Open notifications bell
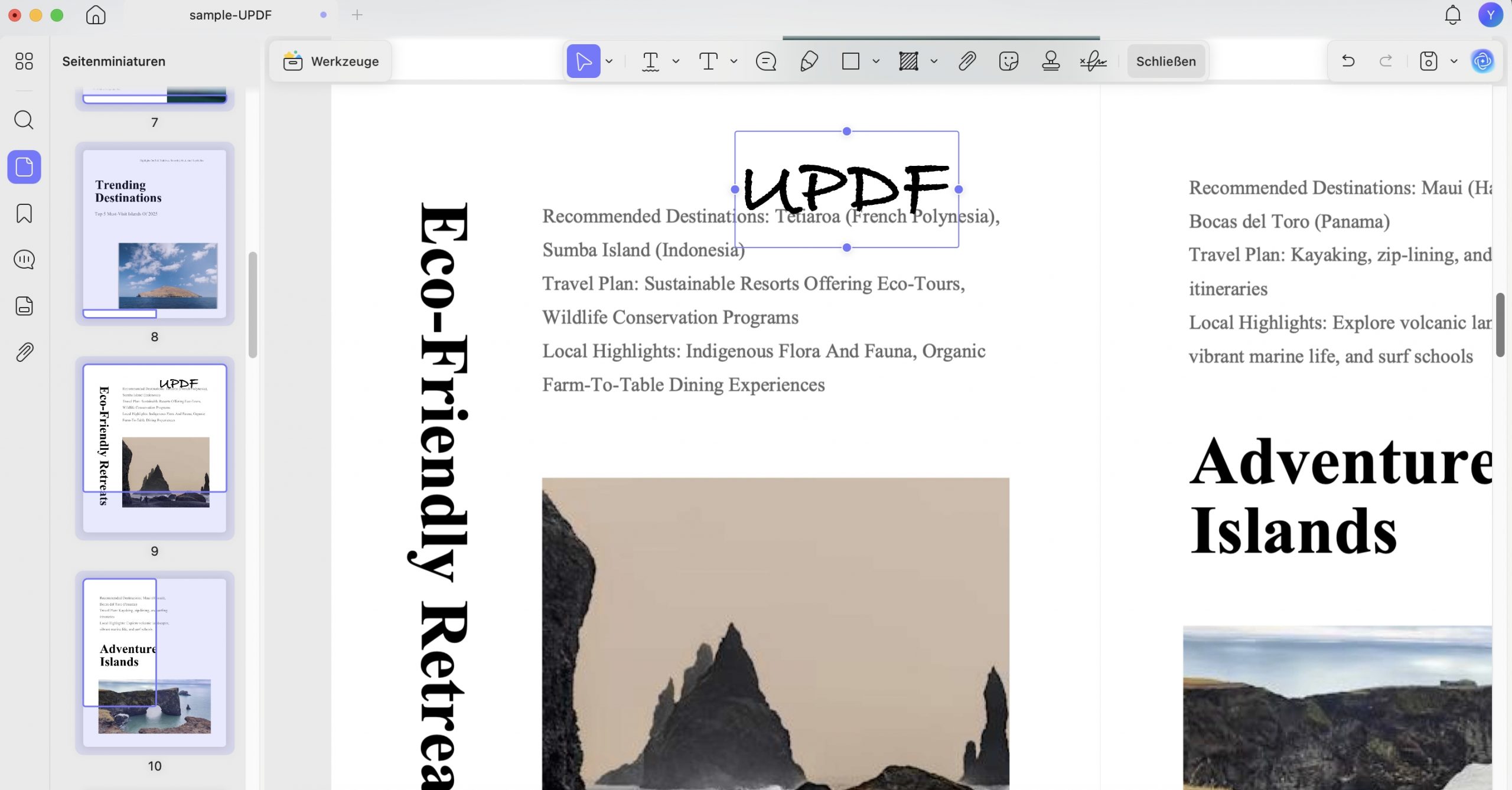Image resolution: width=1512 pixels, height=790 pixels. tap(1452, 15)
